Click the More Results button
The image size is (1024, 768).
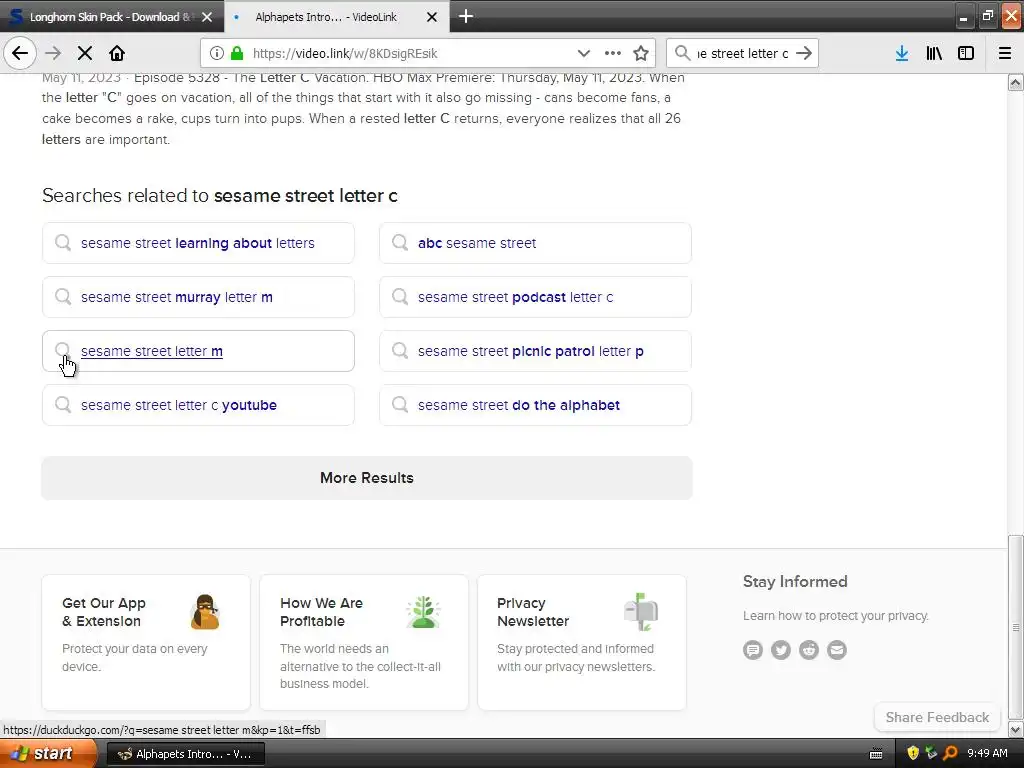click(367, 478)
